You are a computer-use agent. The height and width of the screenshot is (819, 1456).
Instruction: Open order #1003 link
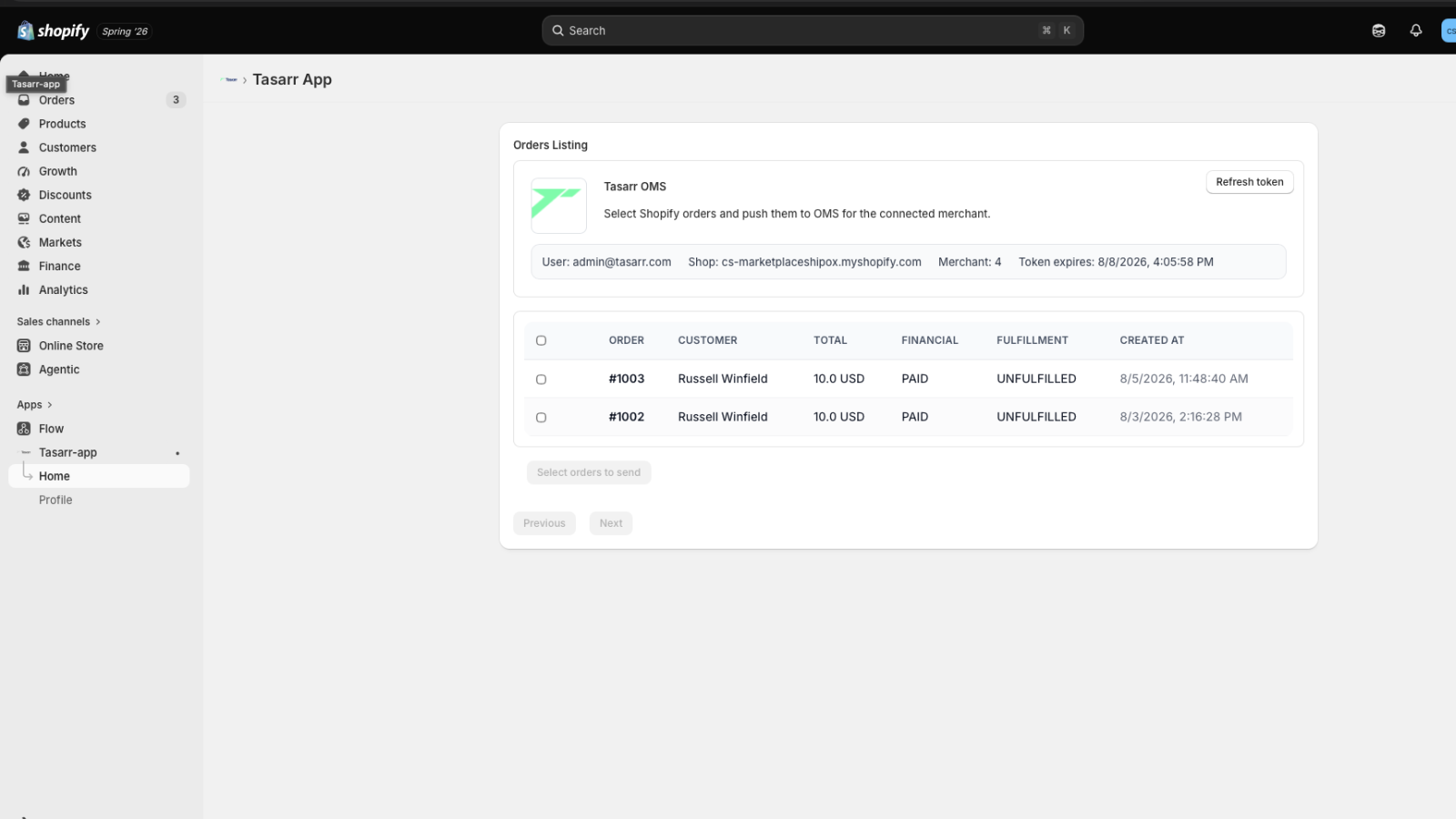pyautogui.click(x=626, y=379)
